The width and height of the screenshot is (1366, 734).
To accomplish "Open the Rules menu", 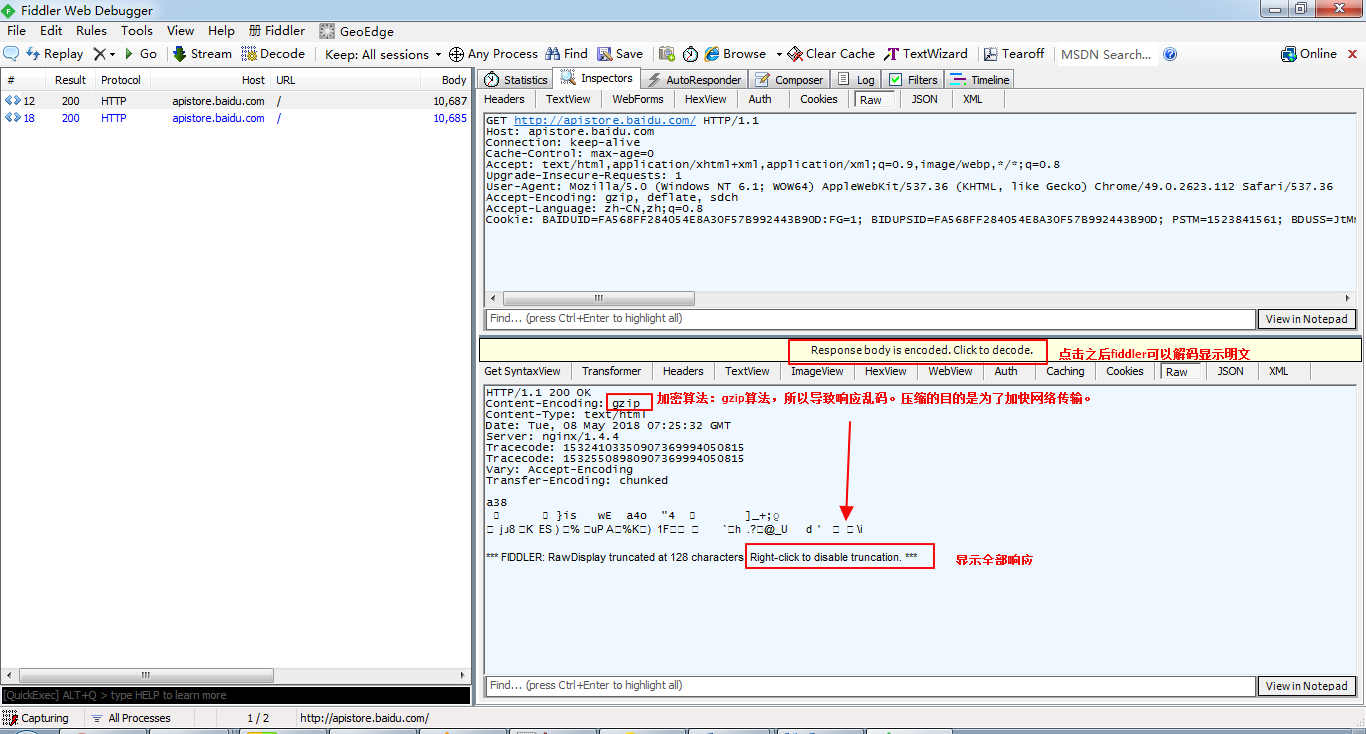I will [x=91, y=31].
